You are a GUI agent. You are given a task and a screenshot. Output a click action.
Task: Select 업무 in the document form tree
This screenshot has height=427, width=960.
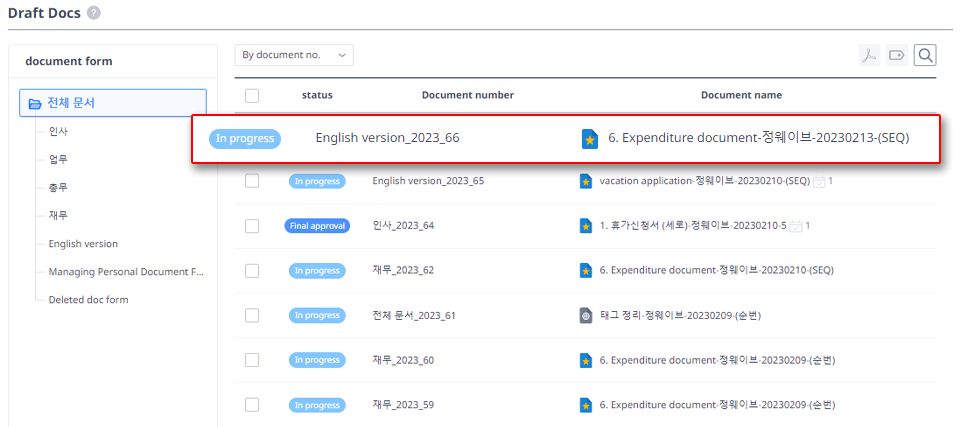tap(58, 159)
